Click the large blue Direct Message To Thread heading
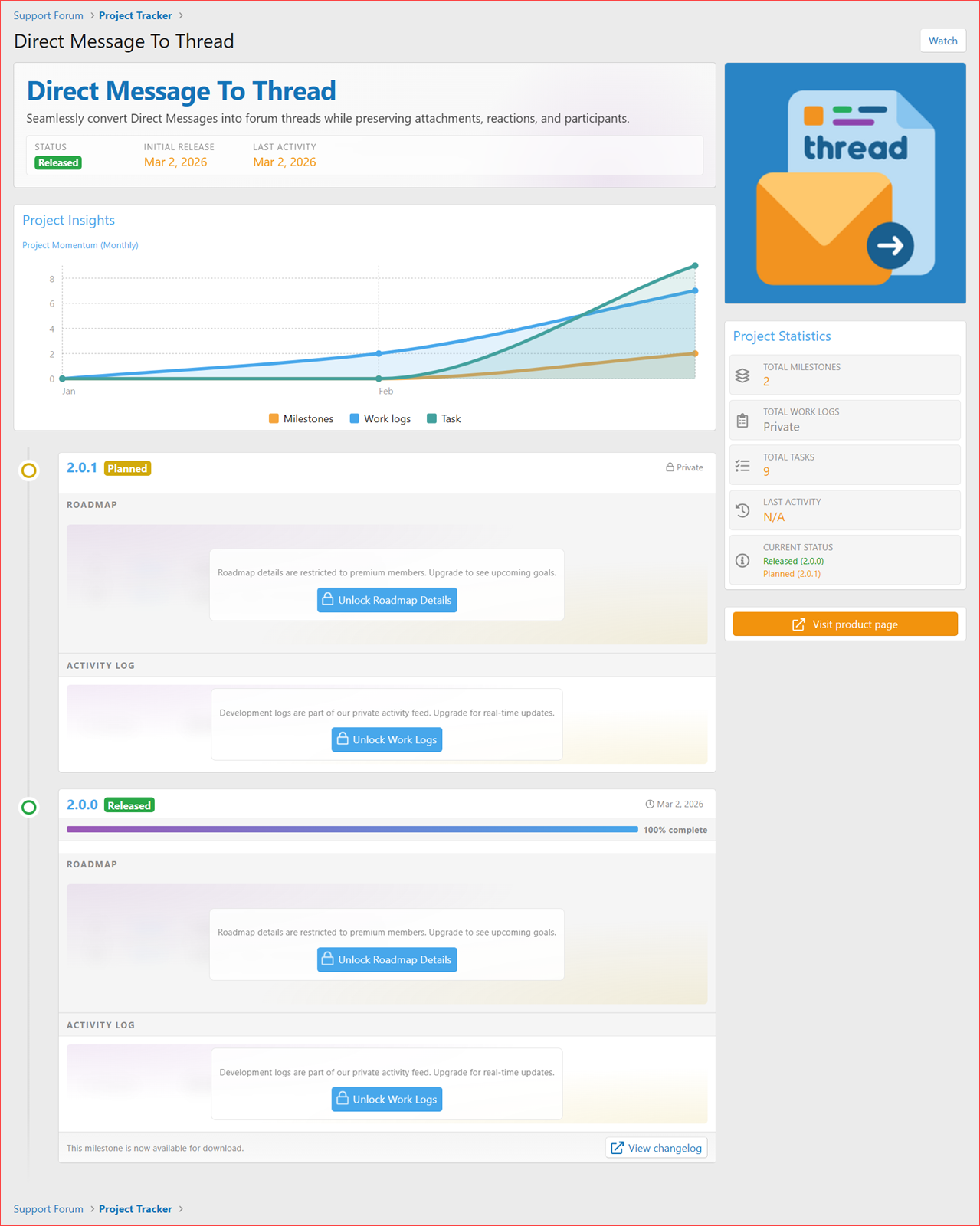 click(182, 90)
